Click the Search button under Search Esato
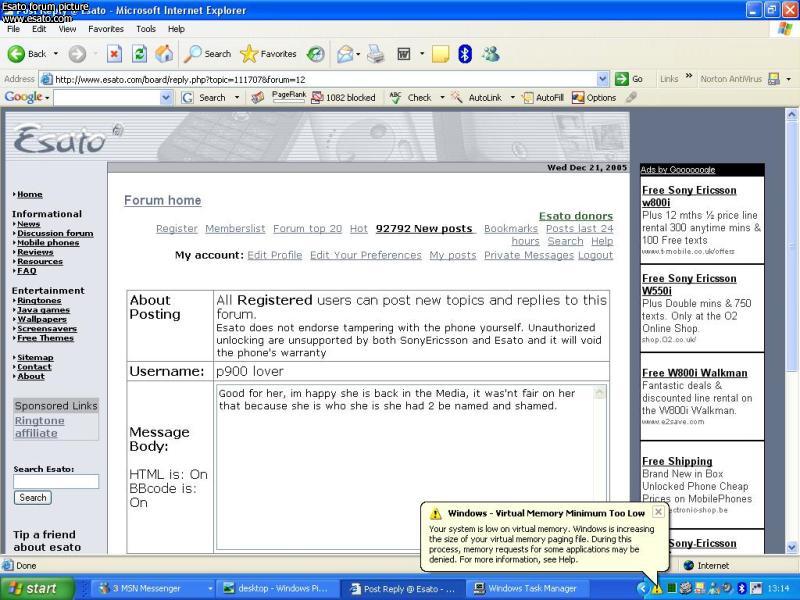The image size is (800, 600). [33, 497]
